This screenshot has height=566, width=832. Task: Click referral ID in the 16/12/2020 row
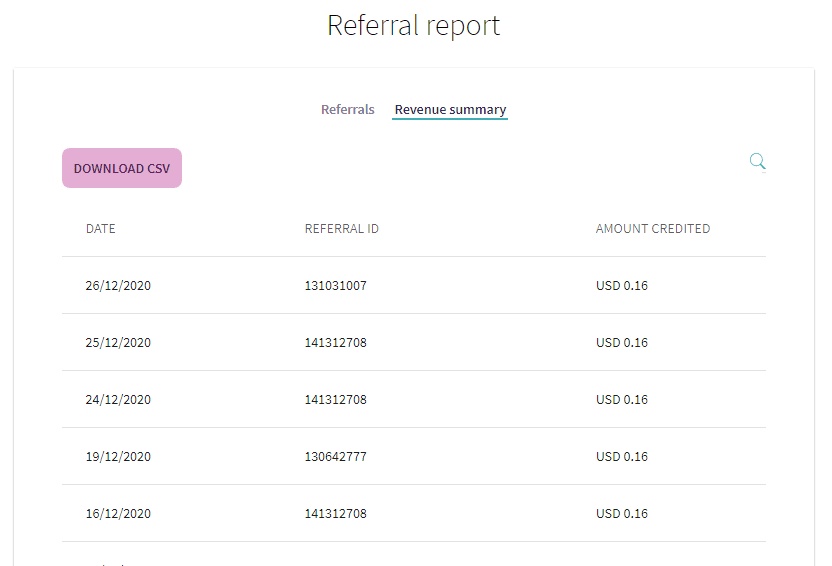335,513
